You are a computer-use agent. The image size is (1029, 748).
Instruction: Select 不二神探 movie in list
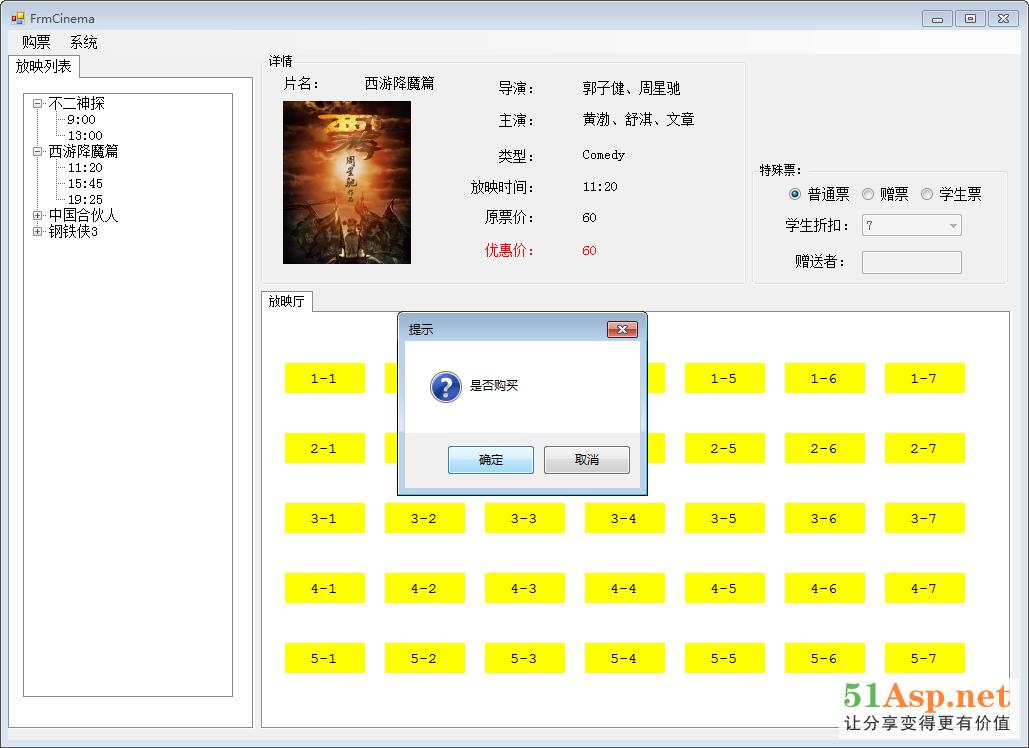[x=76, y=103]
